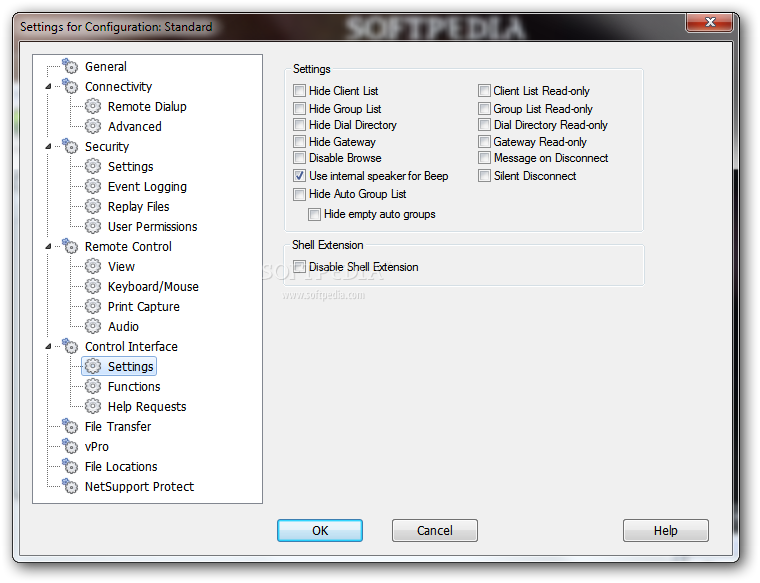Click the gear icon beside Security

70,146
